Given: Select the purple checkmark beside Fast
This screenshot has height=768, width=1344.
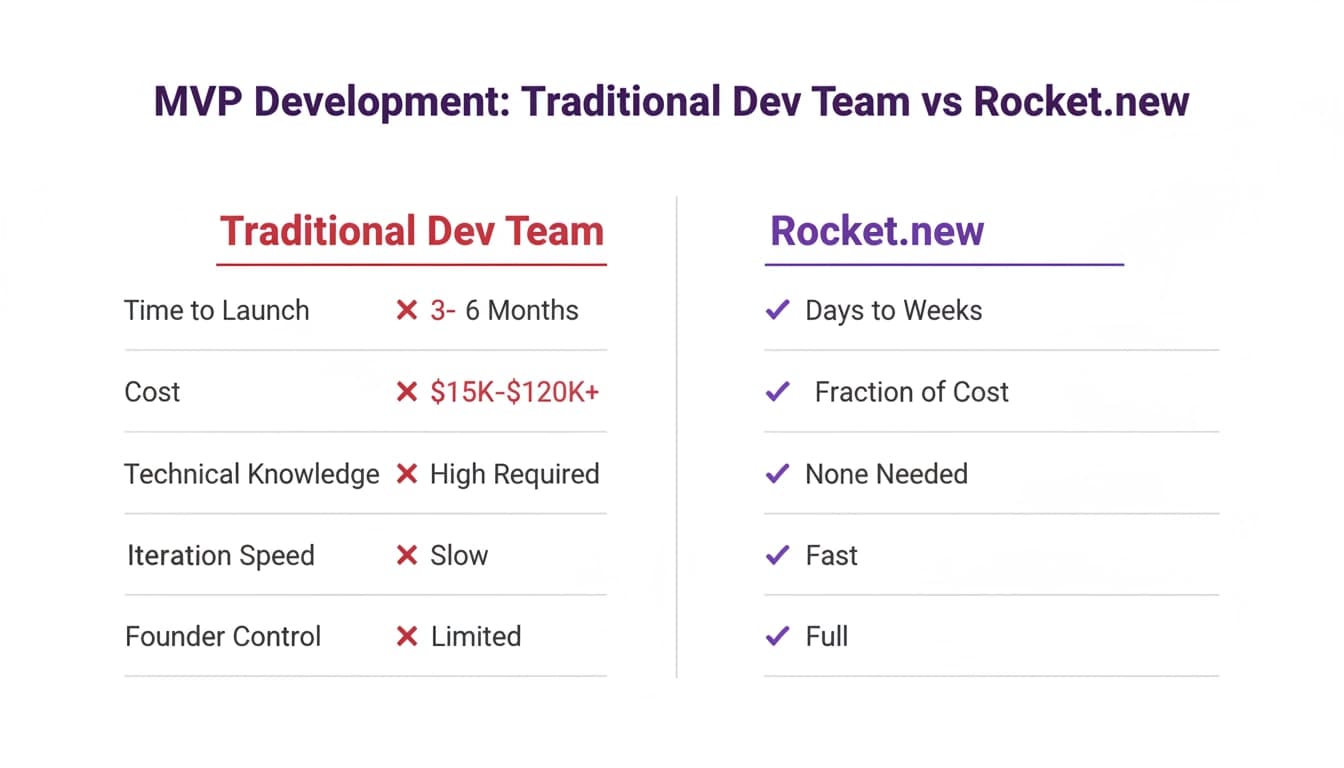Looking at the screenshot, I should coord(777,556).
